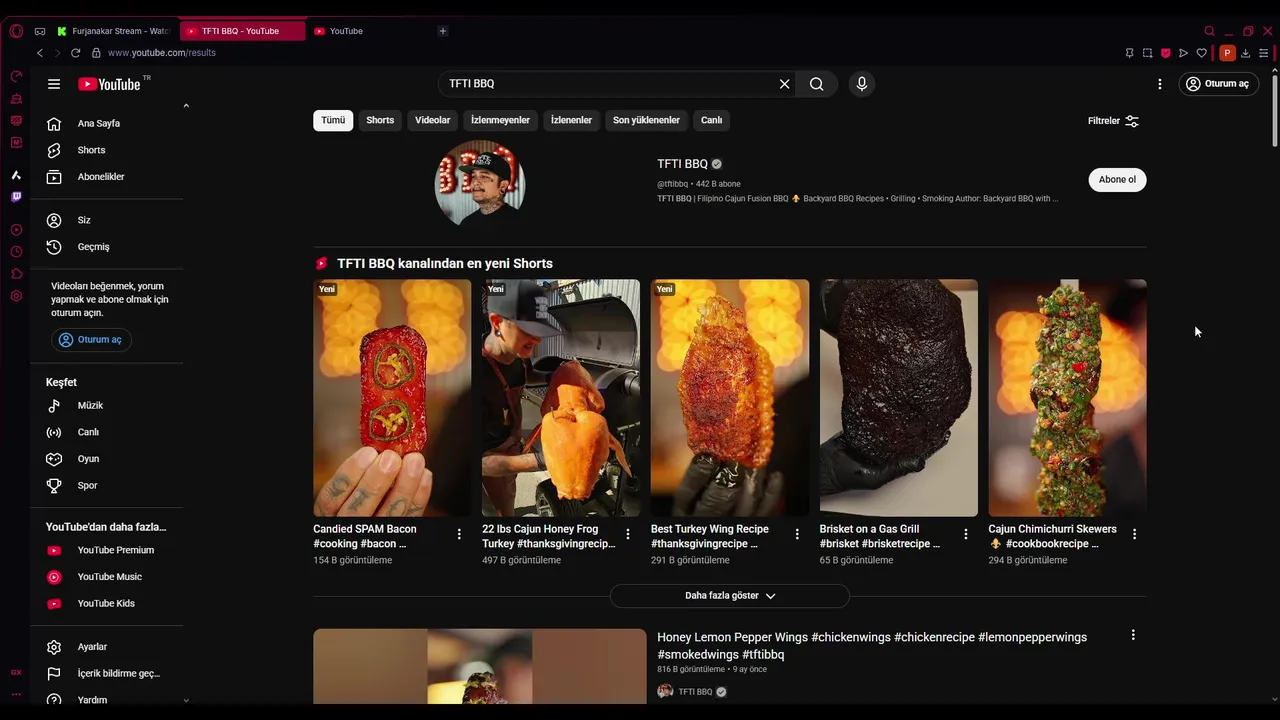Open YouTube Kids link

(x=107, y=604)
